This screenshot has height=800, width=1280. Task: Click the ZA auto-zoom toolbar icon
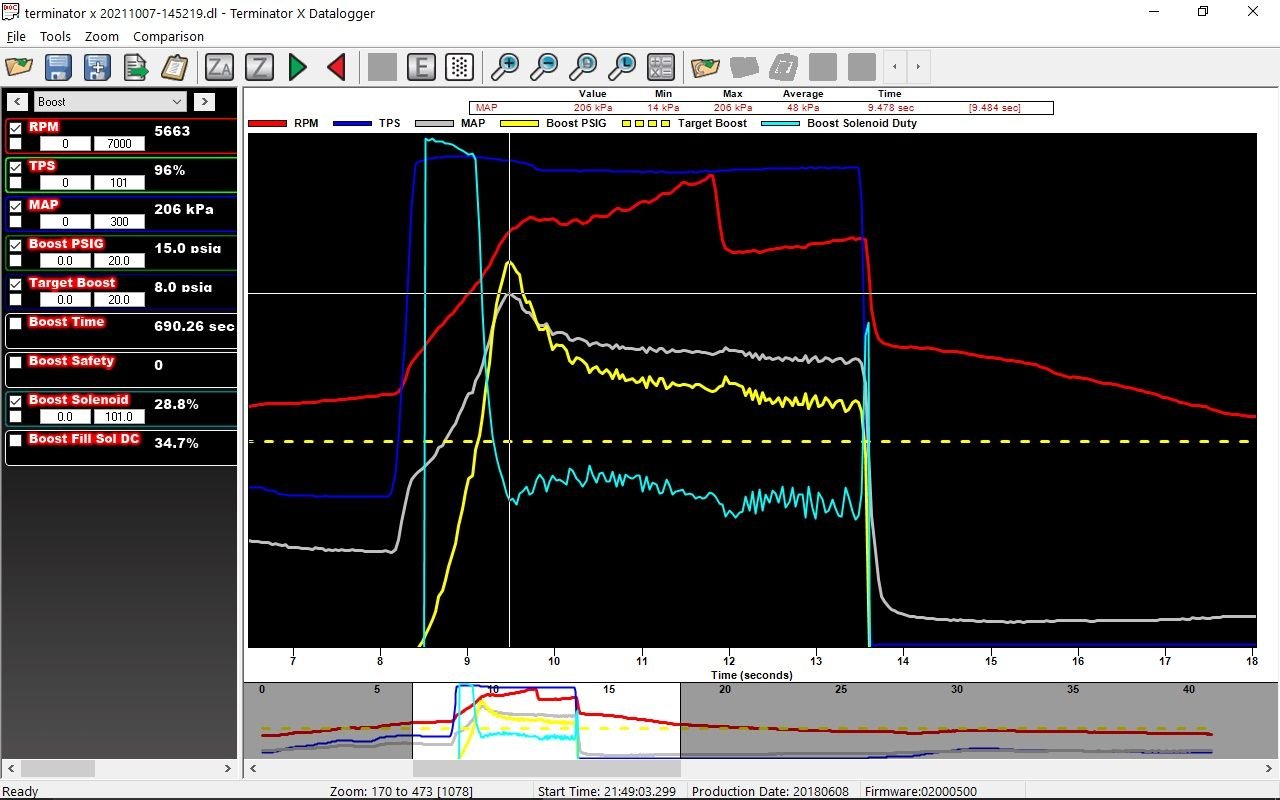click(x=219, y=67)
